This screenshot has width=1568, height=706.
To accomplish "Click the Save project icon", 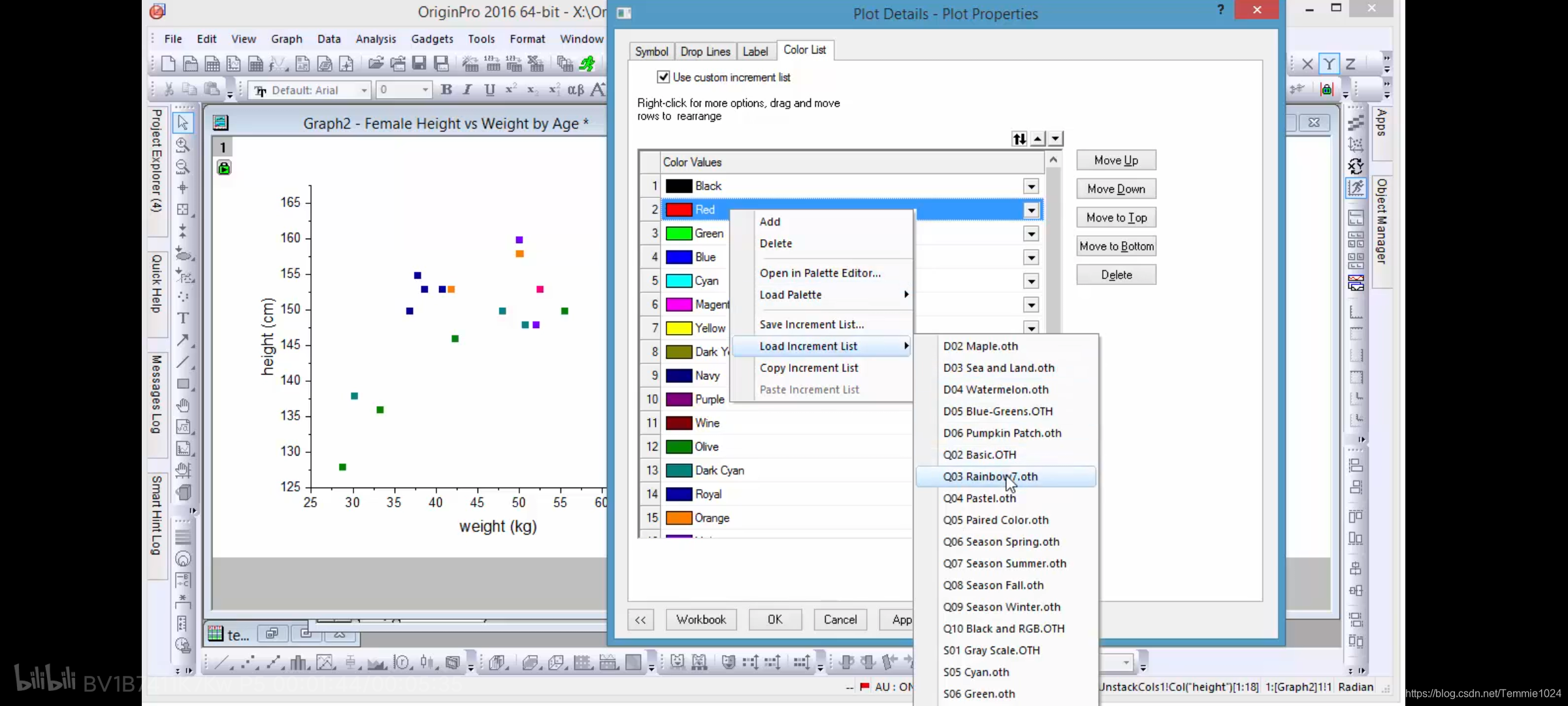I will tap(419, 63).
